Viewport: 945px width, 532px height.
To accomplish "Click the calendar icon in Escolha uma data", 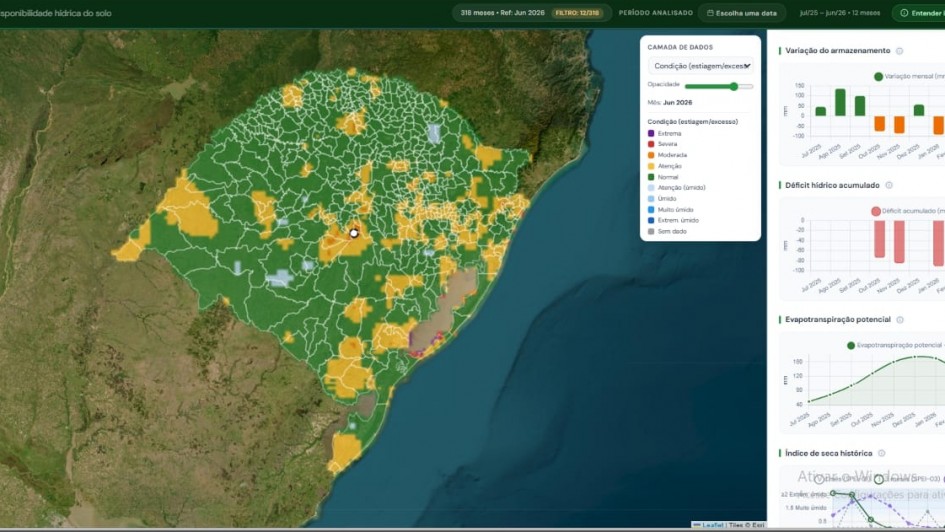I will click(x=710, y=13).
